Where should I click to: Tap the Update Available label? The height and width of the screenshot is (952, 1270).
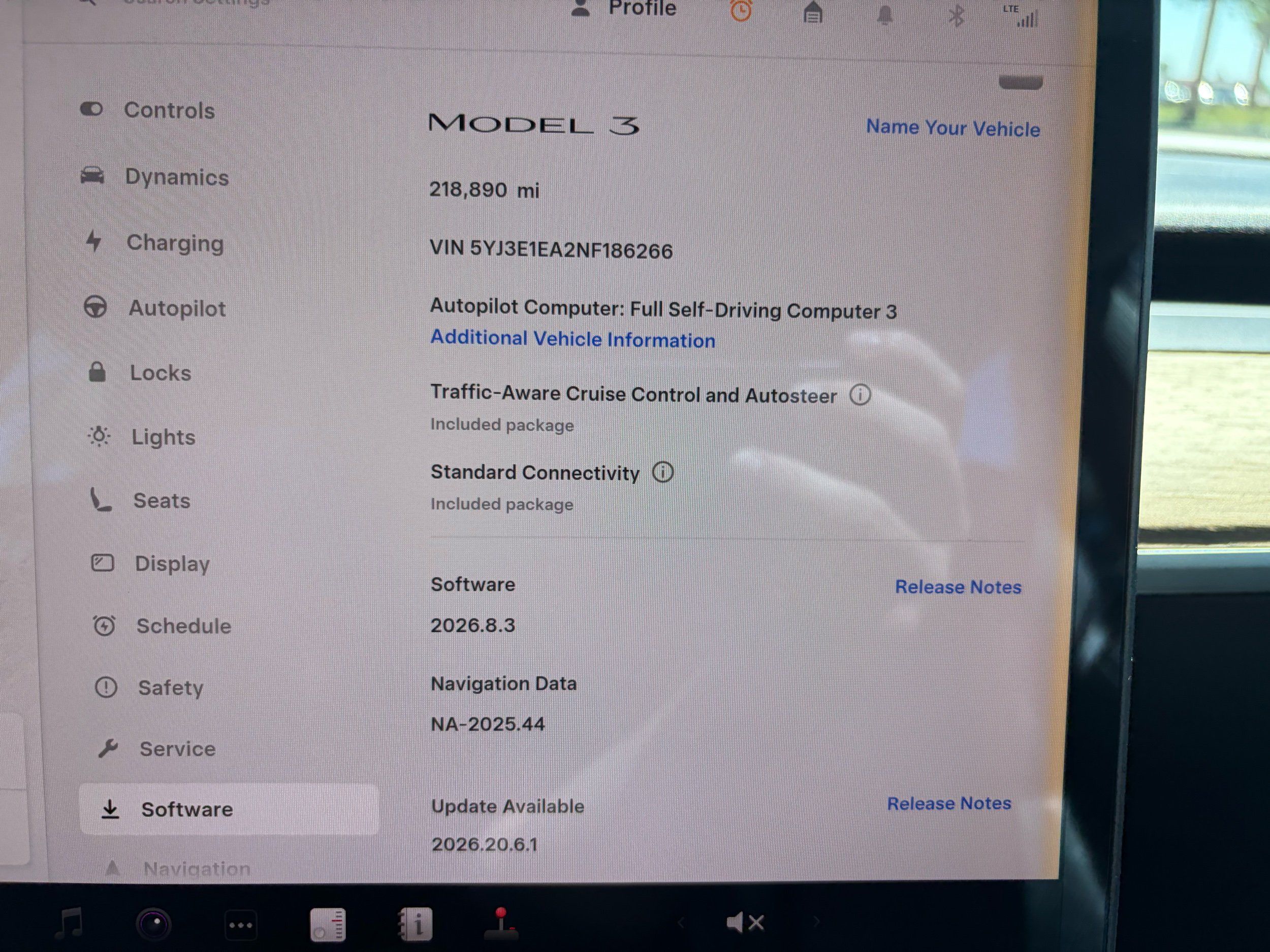pyautogui.click(x=508, y=806)
